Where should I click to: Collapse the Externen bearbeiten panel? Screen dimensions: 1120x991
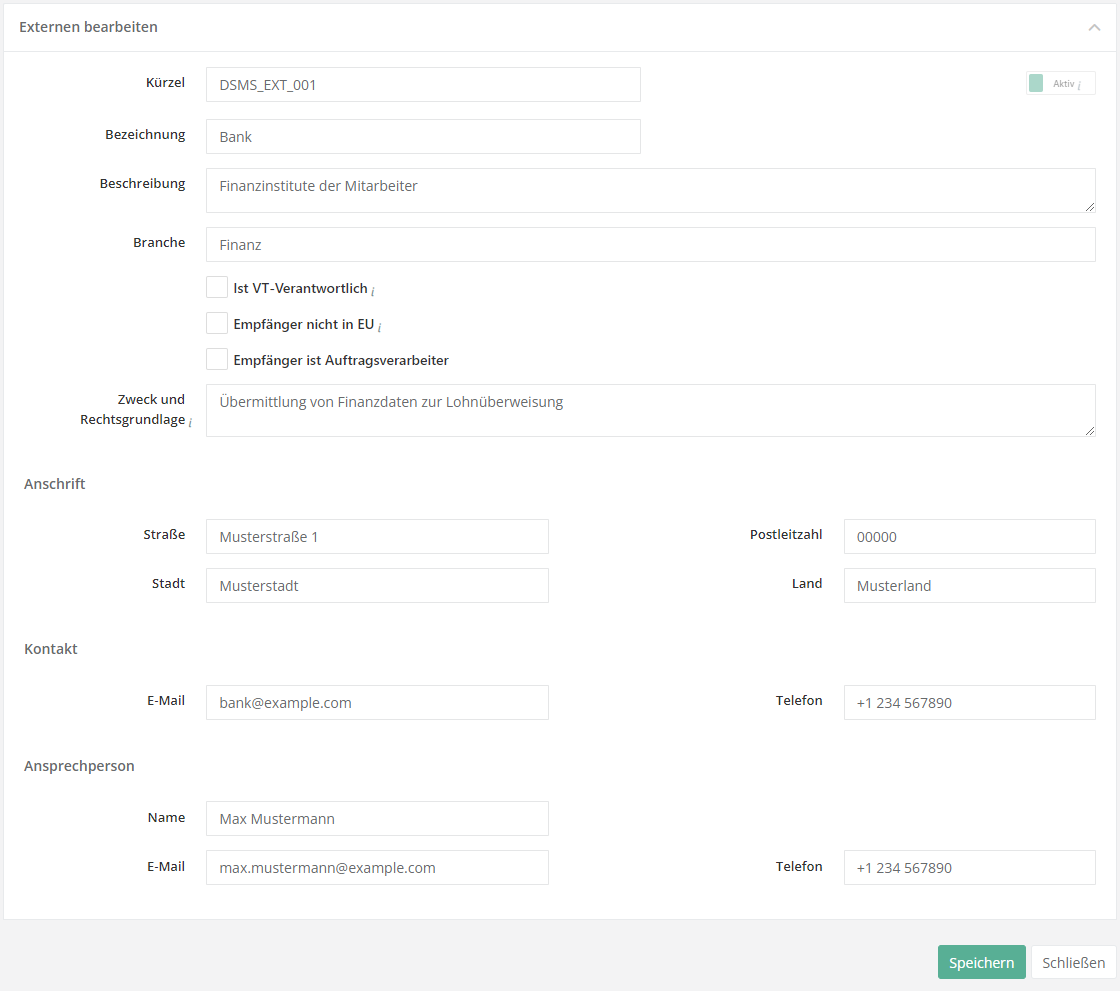click(x=1094, y=28)
